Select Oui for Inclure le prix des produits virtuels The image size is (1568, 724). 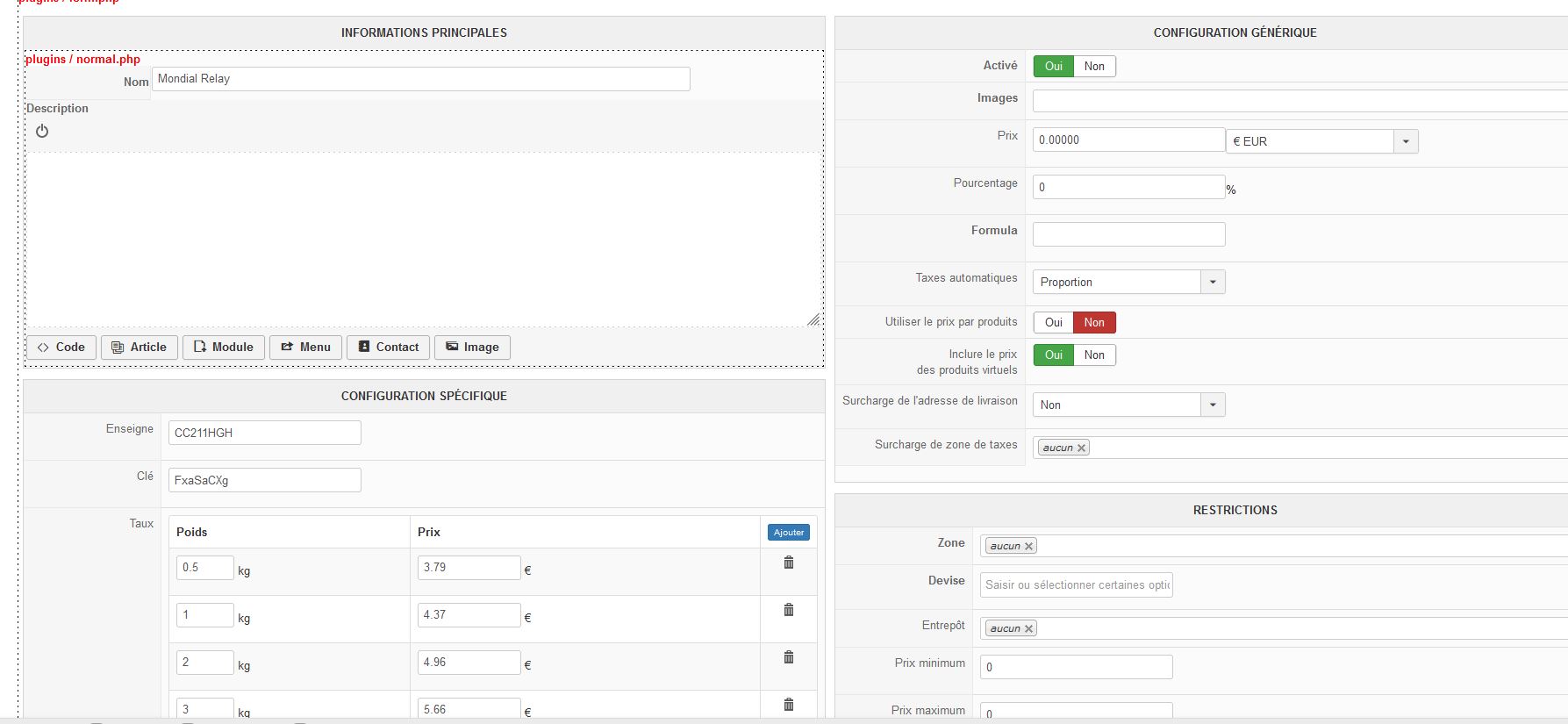coord(1054,355)
